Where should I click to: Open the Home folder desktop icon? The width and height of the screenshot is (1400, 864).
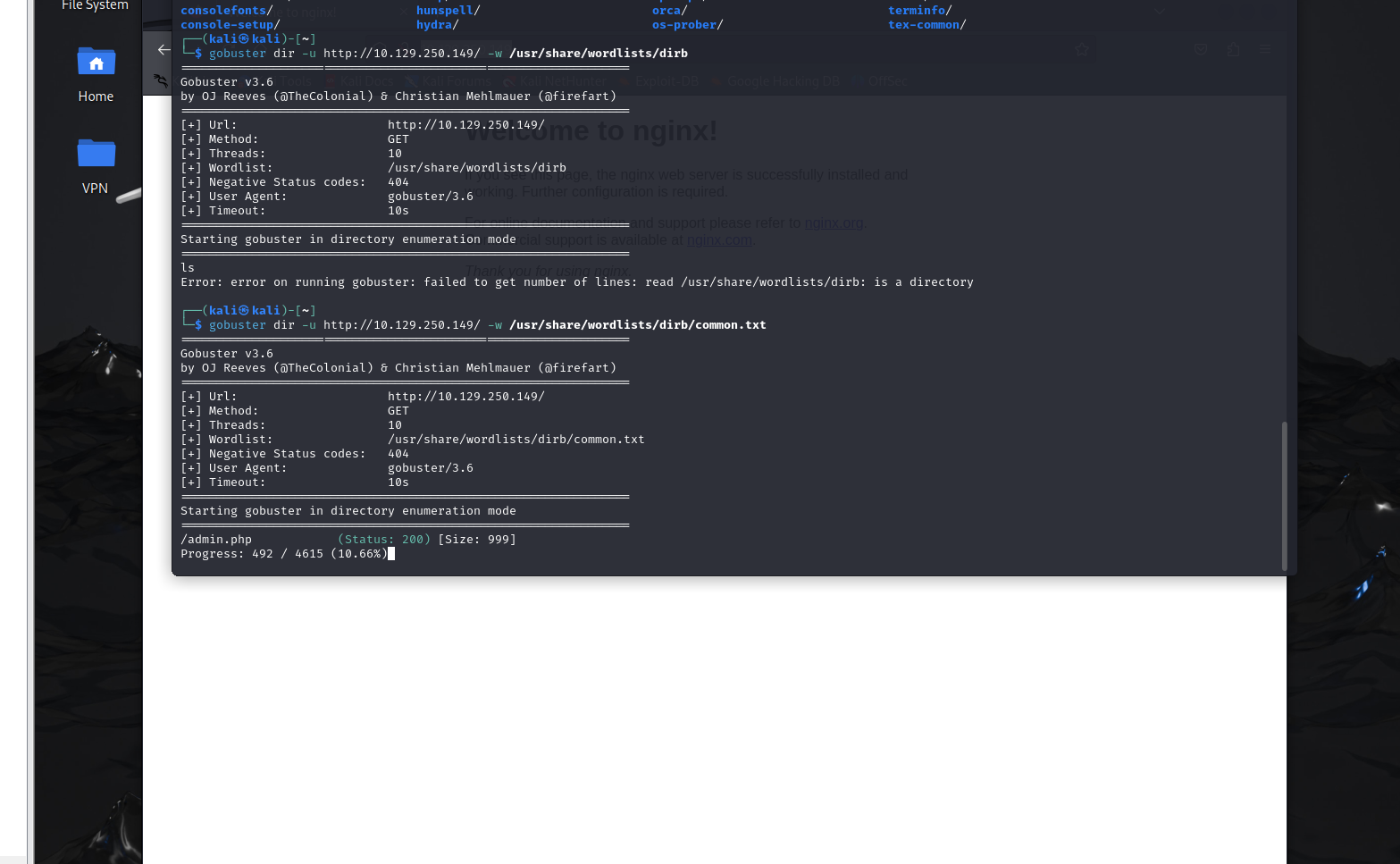coord(96,75)
